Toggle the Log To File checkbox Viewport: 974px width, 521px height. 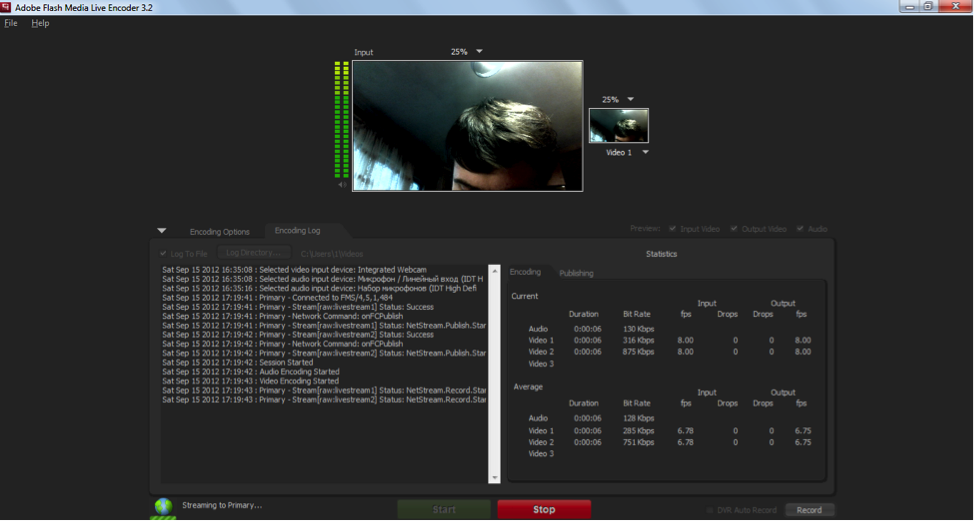click(x=163, y=253)
